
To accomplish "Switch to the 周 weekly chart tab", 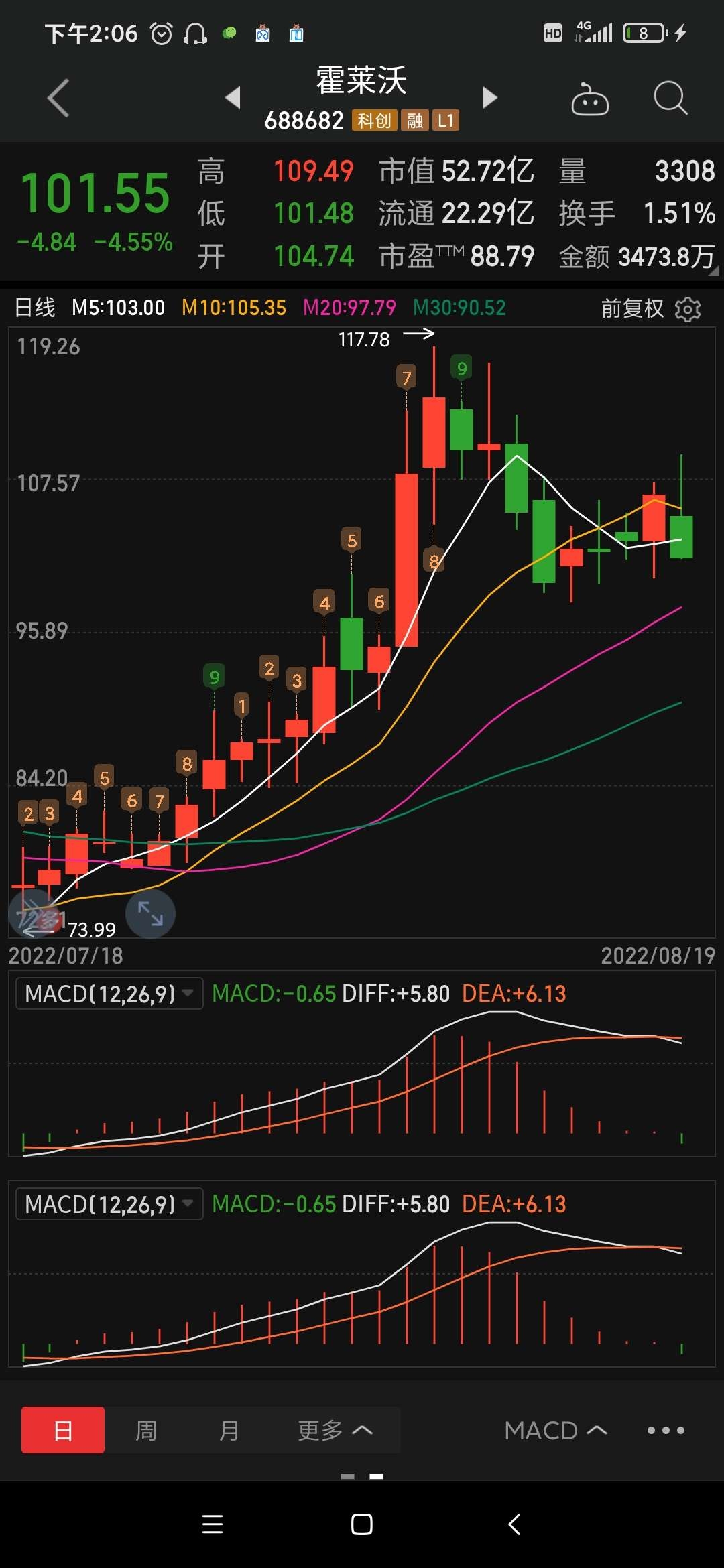I will (146, 1430).
